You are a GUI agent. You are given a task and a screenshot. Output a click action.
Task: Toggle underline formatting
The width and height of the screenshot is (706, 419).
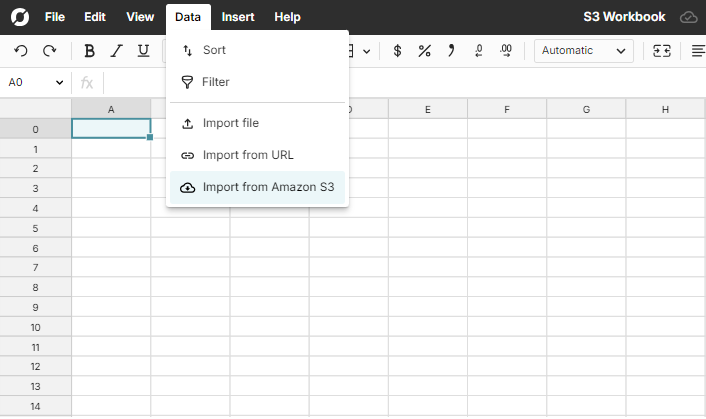144,51
